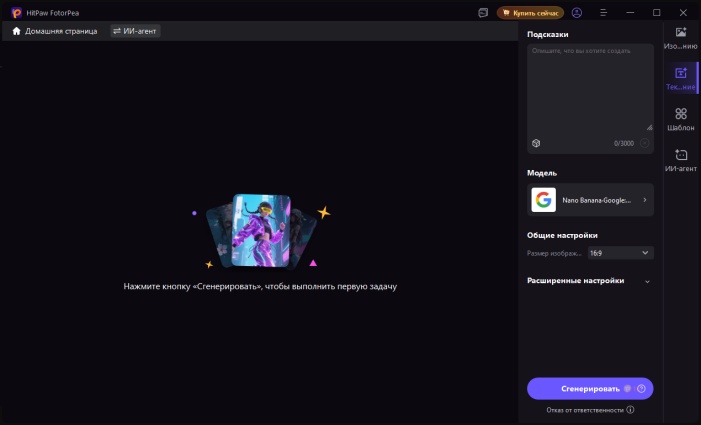Go to Домашняя страница home tab
The width and height of the screenshot is (701, 425).
(x=55, y=31)
